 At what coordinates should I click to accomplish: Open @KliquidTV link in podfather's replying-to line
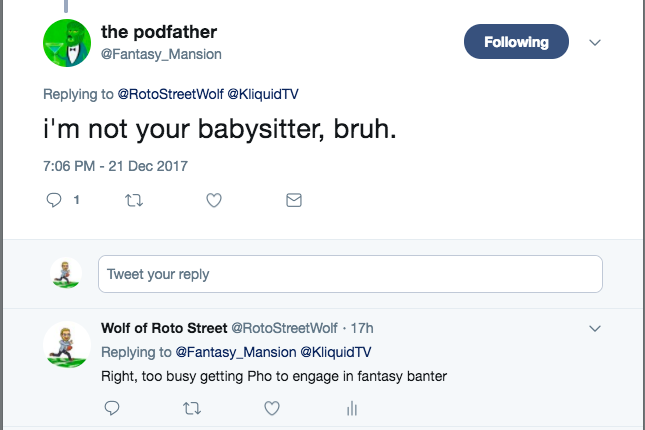[262, 94]
